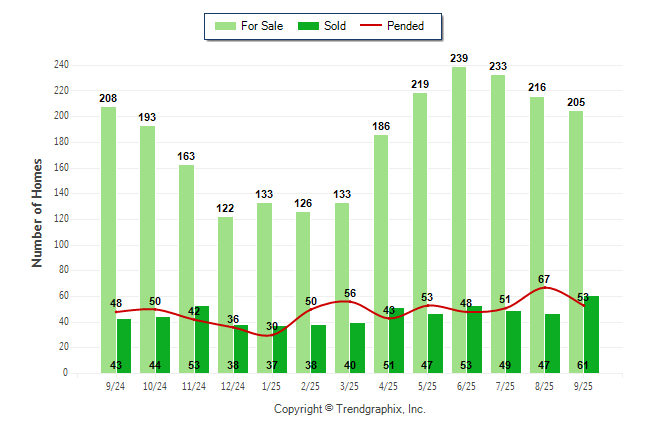Screen dimensions: 646x434
Task: Toggle the For Sale legend label
Action: (x=260, y=26)
